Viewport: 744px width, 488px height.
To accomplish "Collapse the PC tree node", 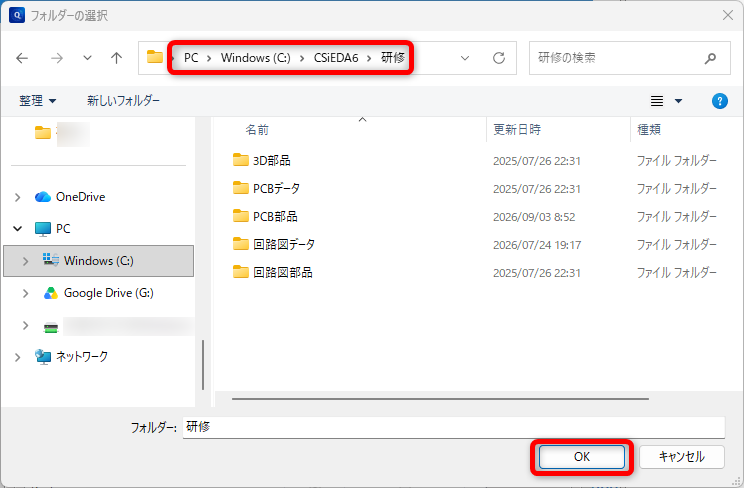I will (18, 228).
